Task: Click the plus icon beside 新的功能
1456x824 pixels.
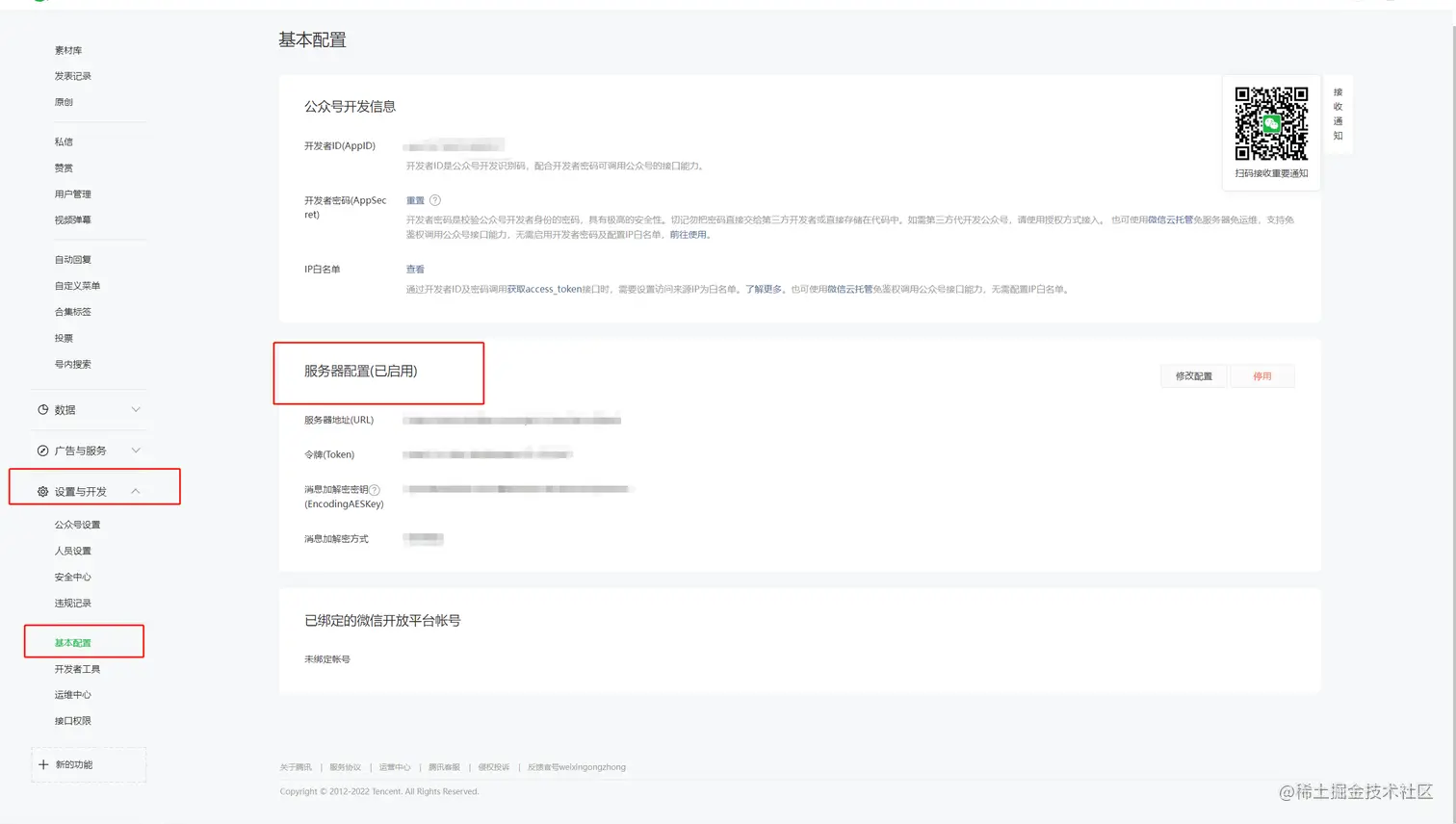Action: (x=43, y=764)
